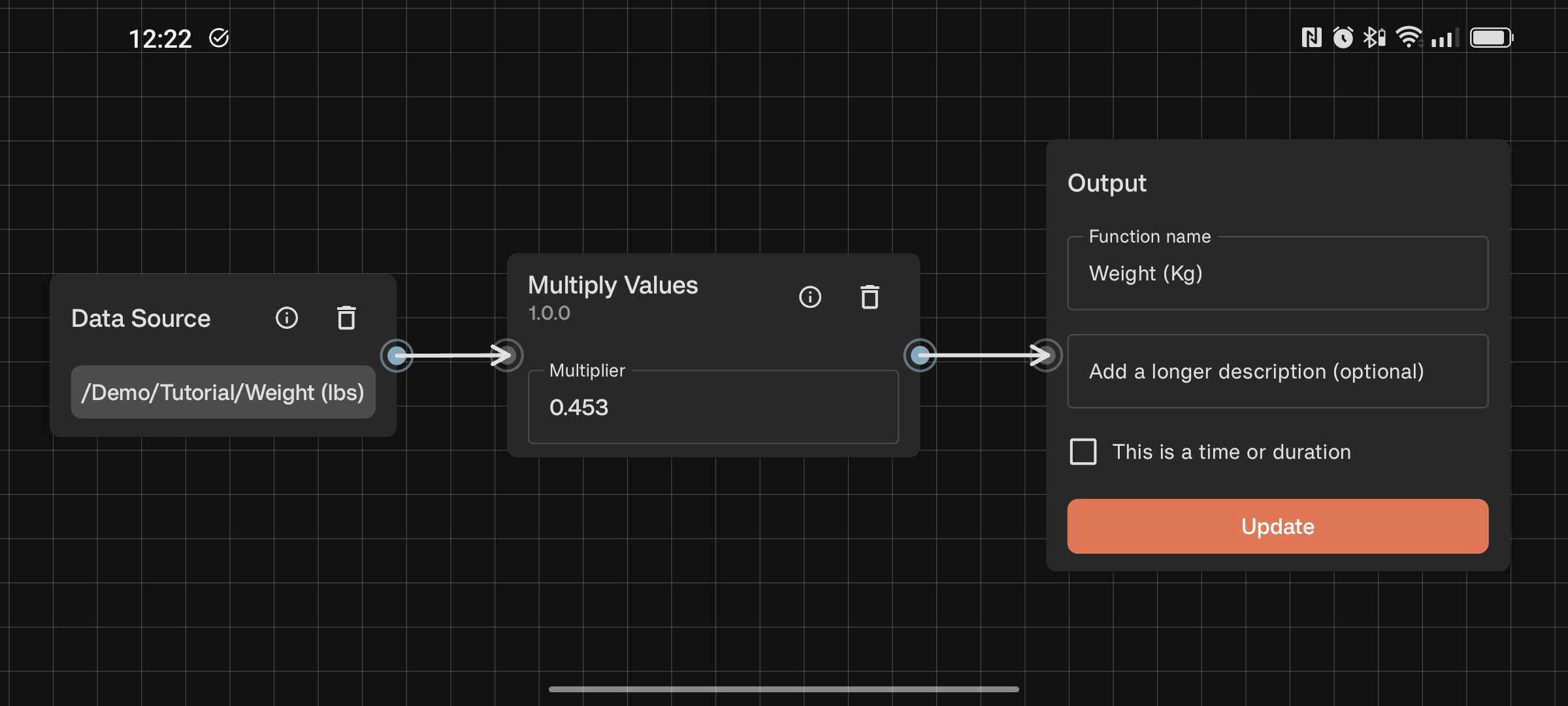This screenshot has width=1568, height=706.
Task: Open info for the Multiply Values node
Action: 810,297
